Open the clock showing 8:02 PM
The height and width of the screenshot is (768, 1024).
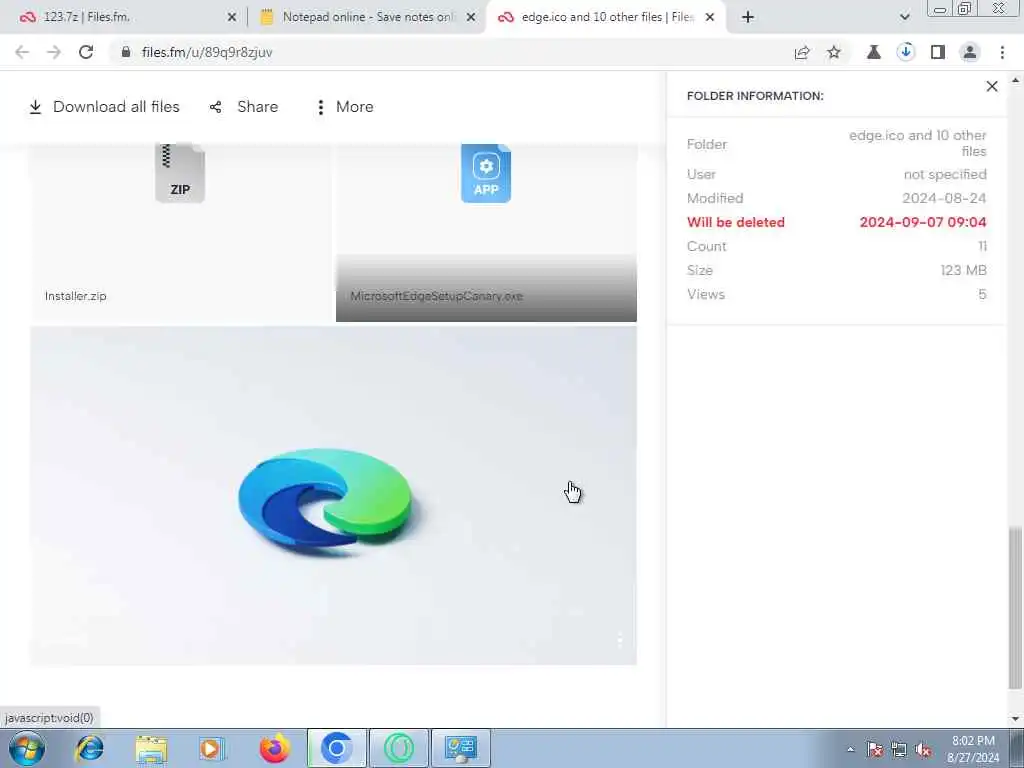[973, 749]
